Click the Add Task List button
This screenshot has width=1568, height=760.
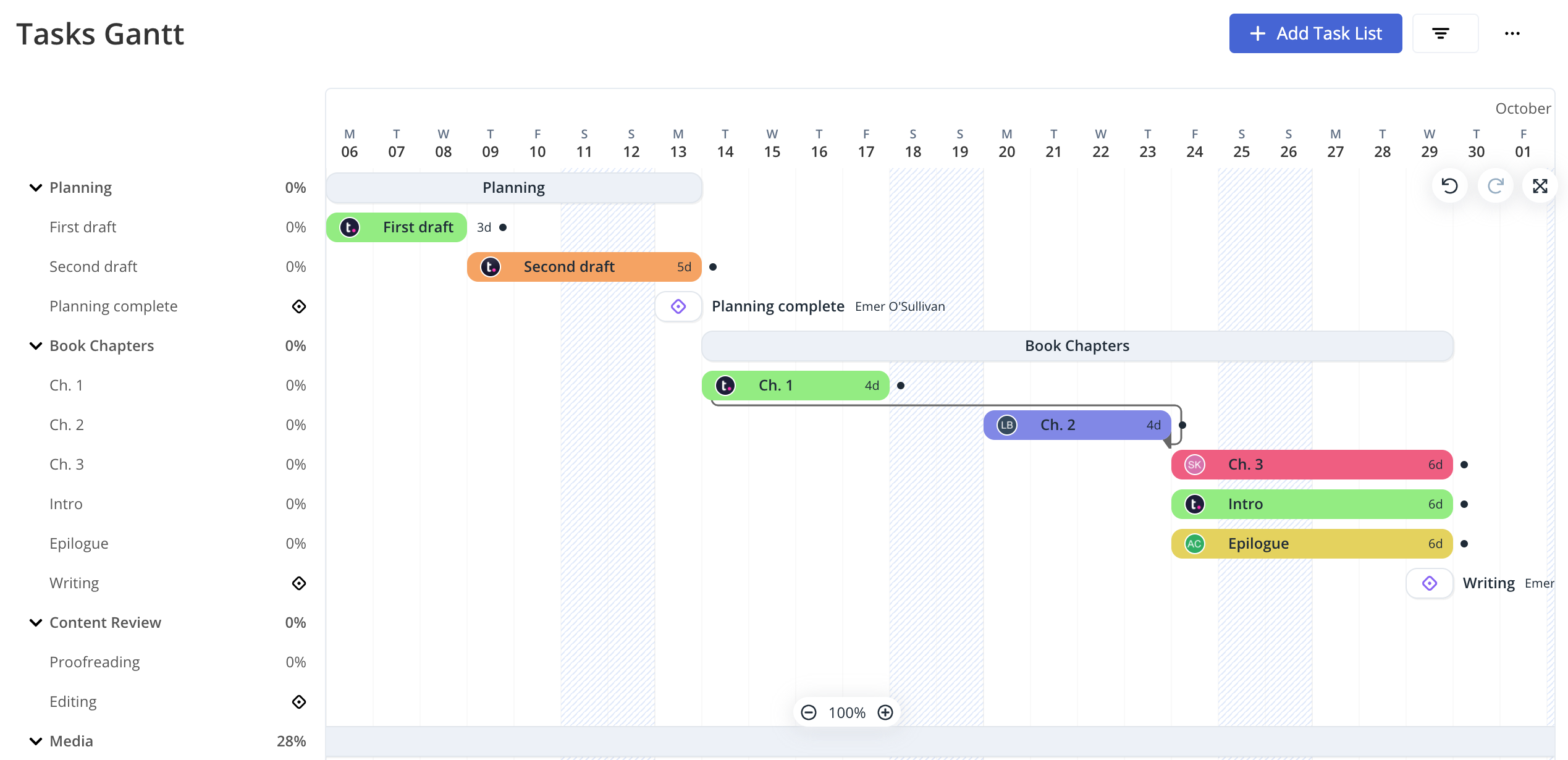pos(1315,33)
